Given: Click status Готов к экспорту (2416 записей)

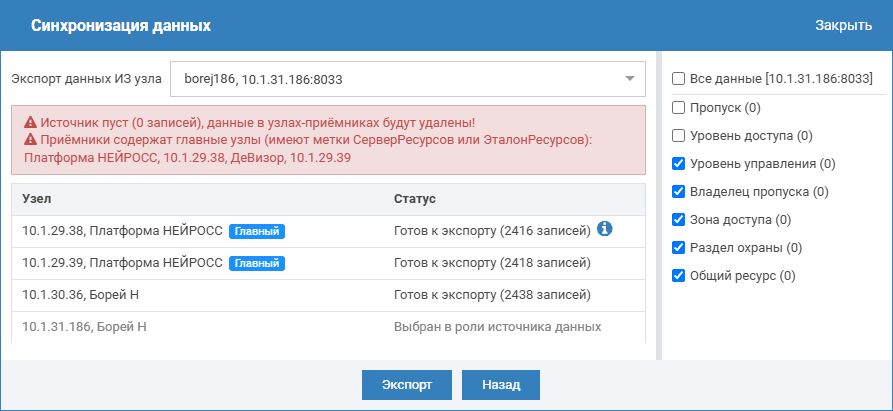Looking at the screenshot, I should point(492,232).
